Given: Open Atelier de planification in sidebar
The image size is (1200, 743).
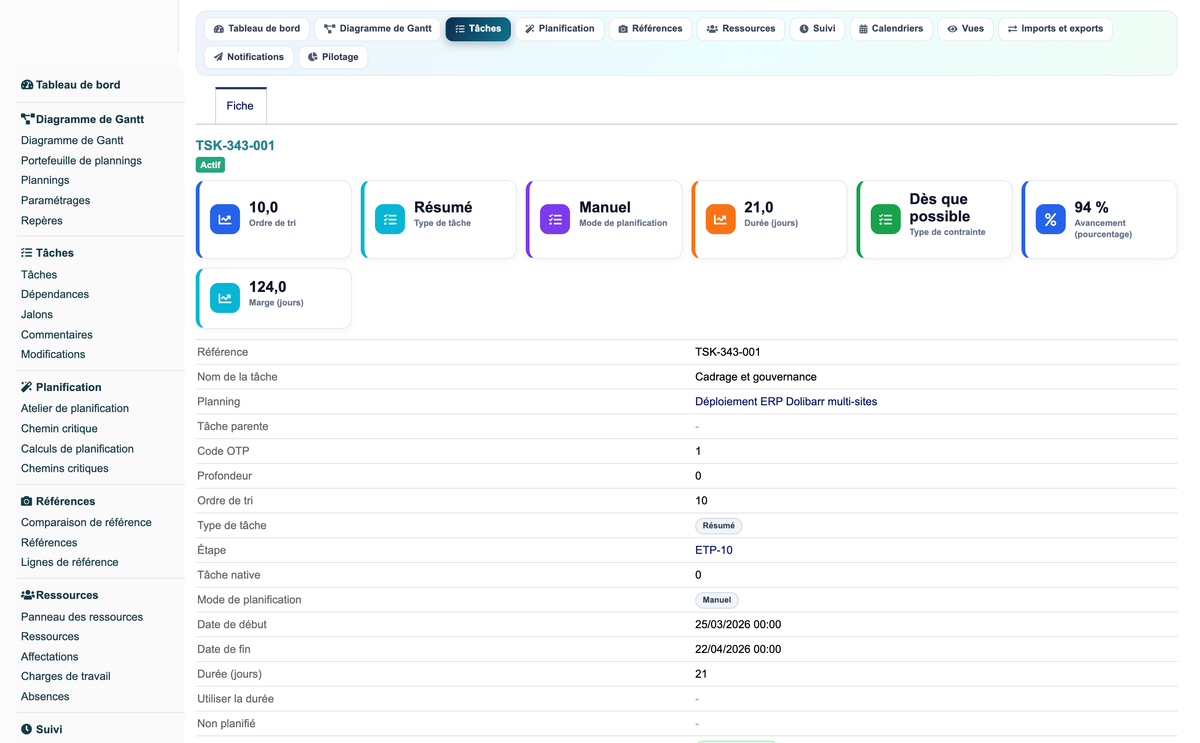Looking at the screenshot, I should [x=75, y=409].
